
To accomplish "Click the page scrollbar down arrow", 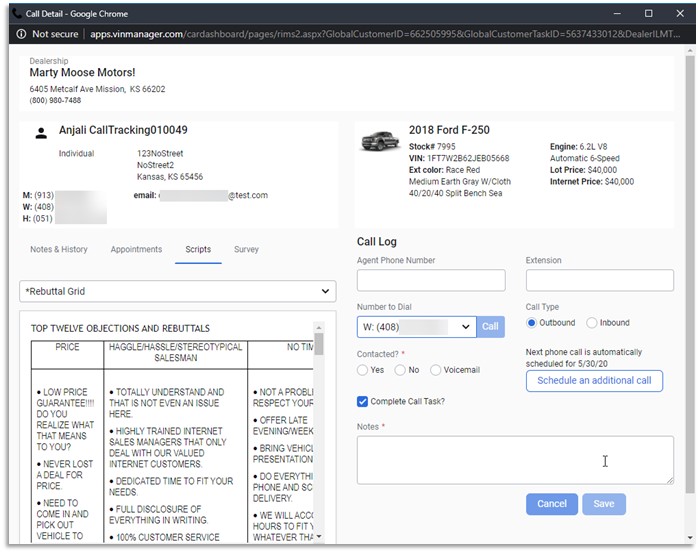I will coord(690,538).
